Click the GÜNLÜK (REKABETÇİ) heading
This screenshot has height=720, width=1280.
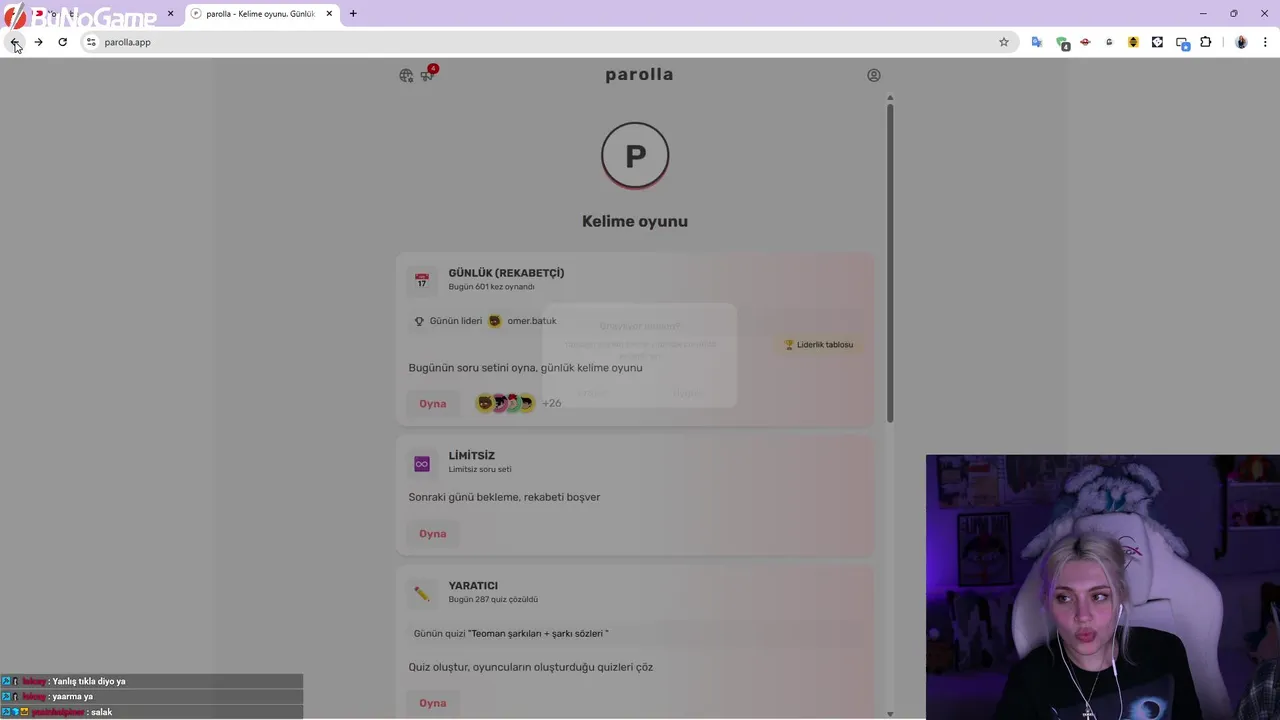[506, 273]
